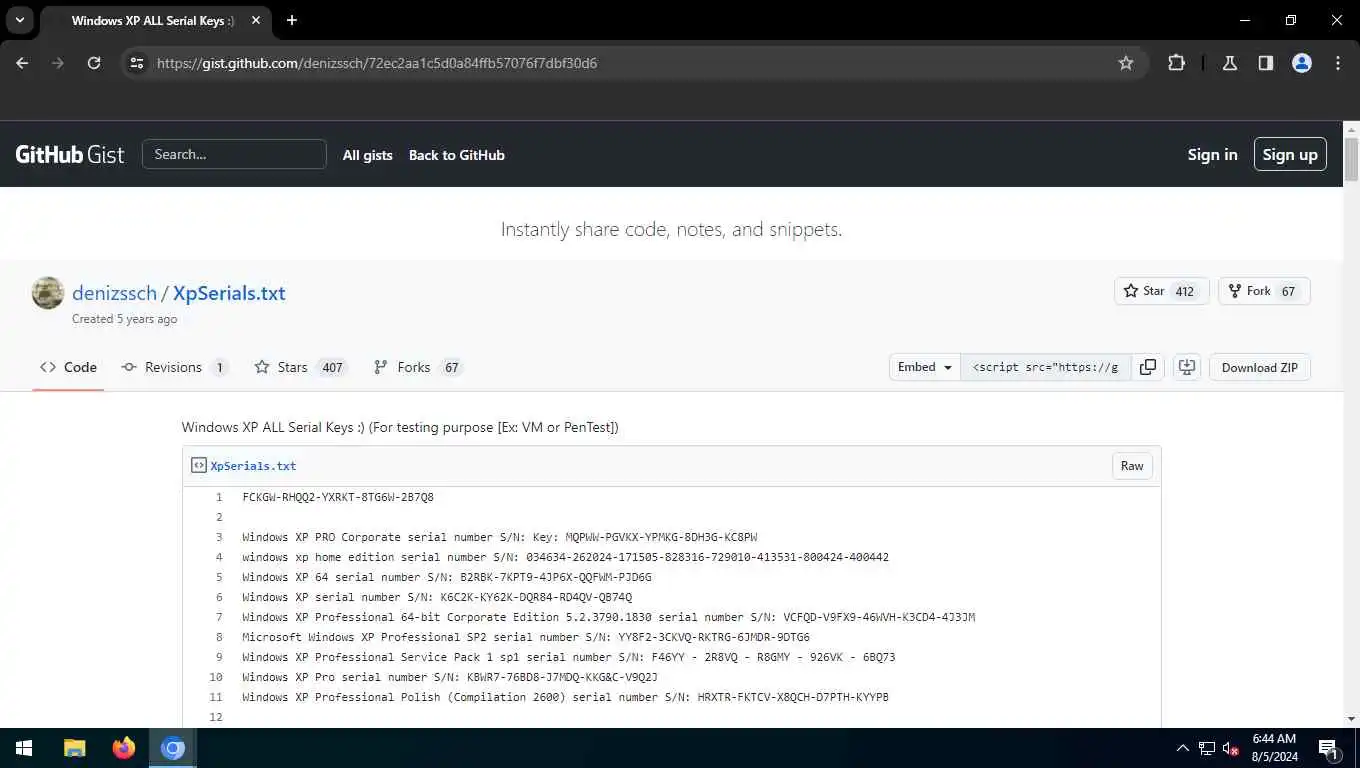Click the page vertical scrollbar thumb
1360x768 pixels.
tap(1351, 160)
